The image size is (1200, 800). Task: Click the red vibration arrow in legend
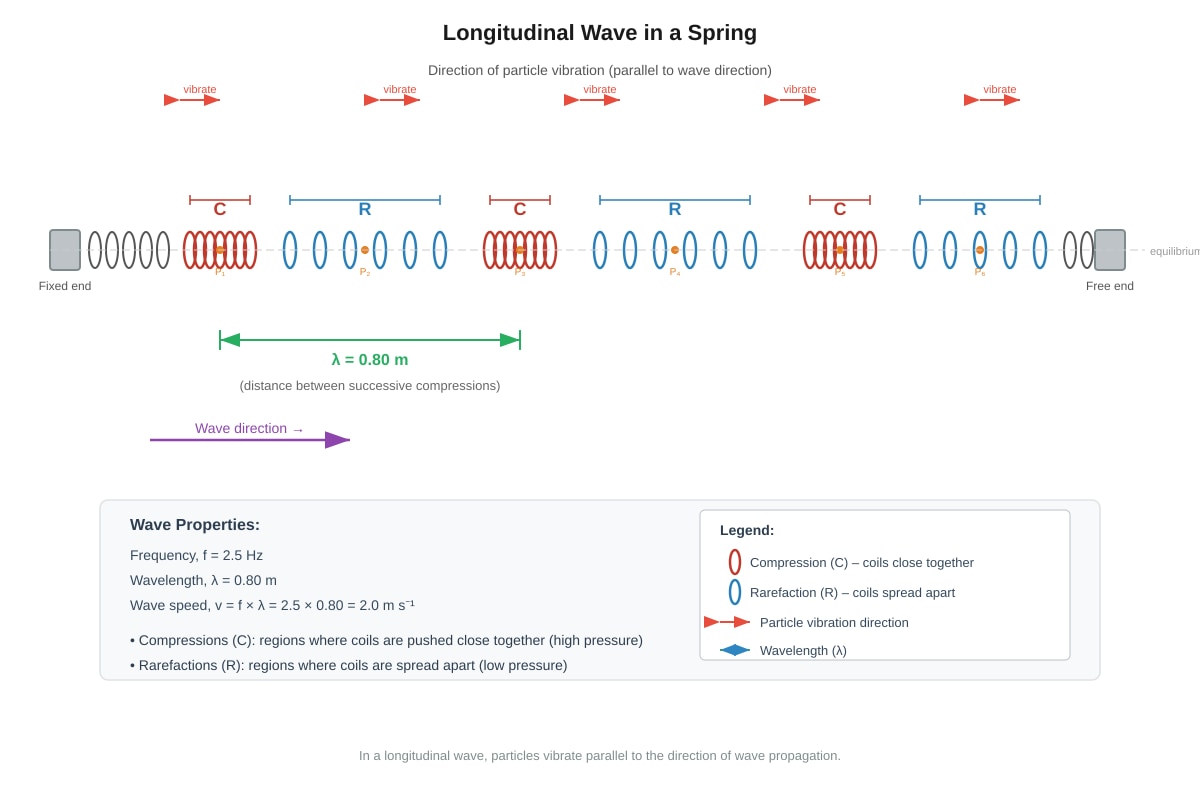click(x=727, y=622)
